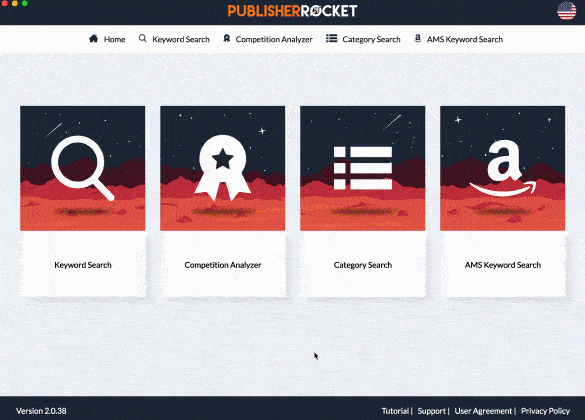Select AMS Keyword Search in top navigation
This screenshot has height=420, width=585.
click(465, 39)
